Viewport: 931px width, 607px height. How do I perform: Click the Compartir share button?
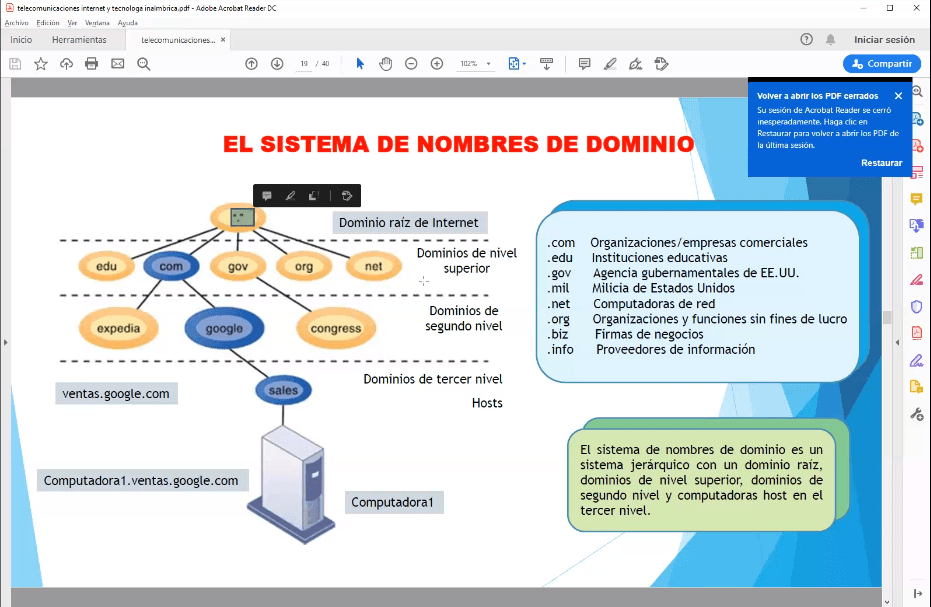(x=881, y=64)
